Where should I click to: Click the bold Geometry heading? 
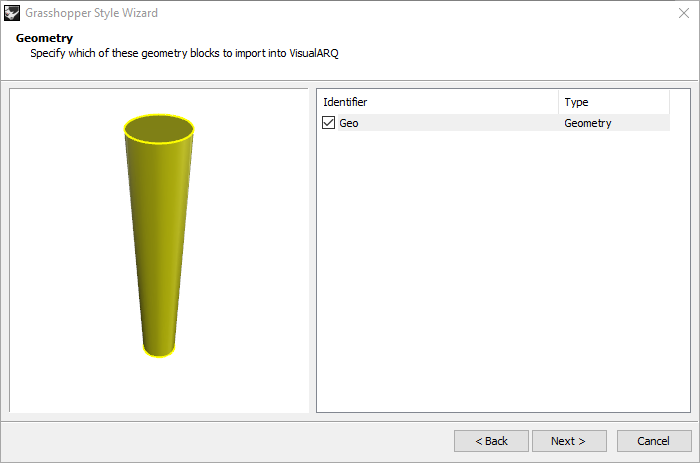point(44,38)
